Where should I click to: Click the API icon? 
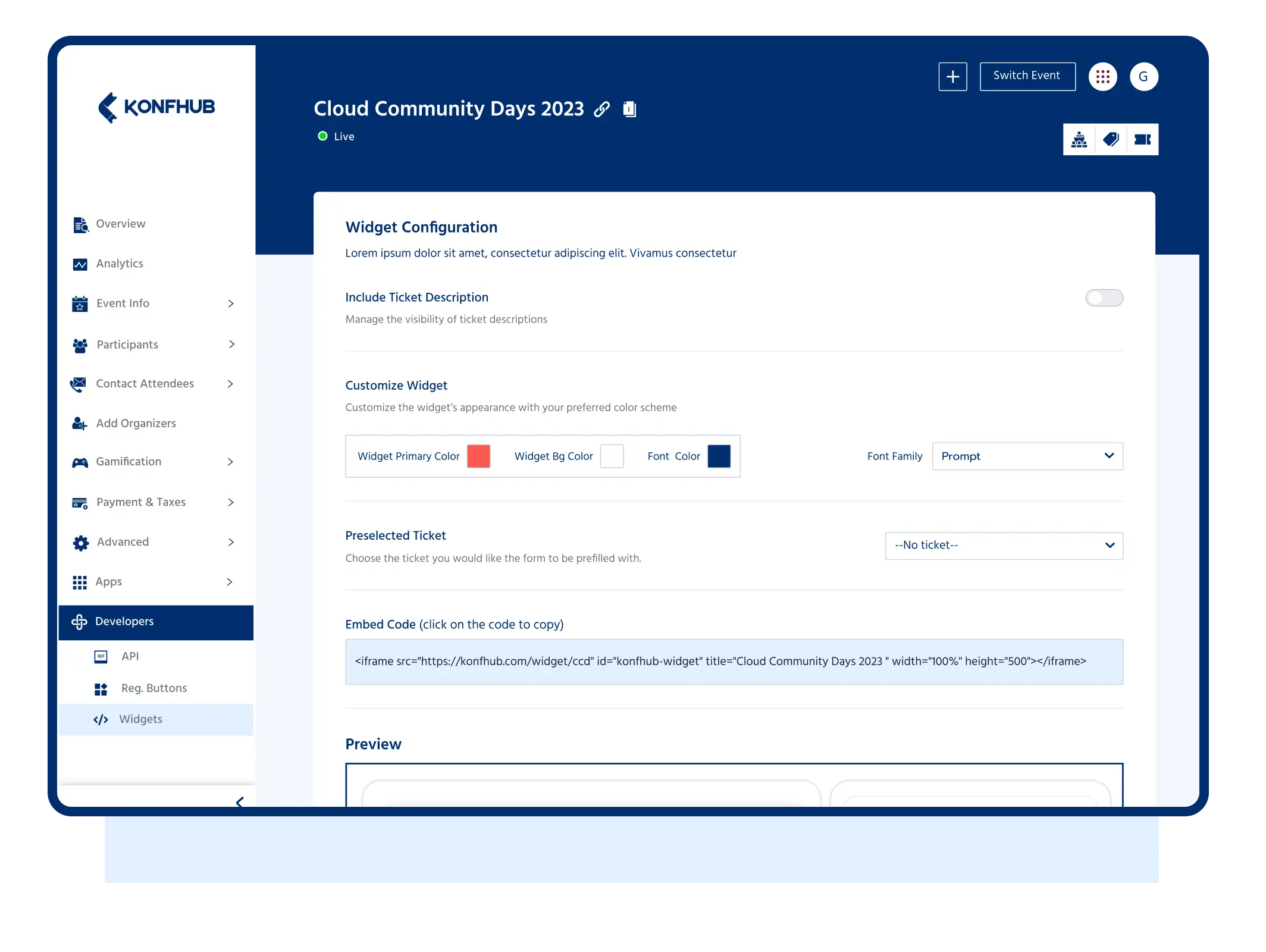click(x=101, y=656)
